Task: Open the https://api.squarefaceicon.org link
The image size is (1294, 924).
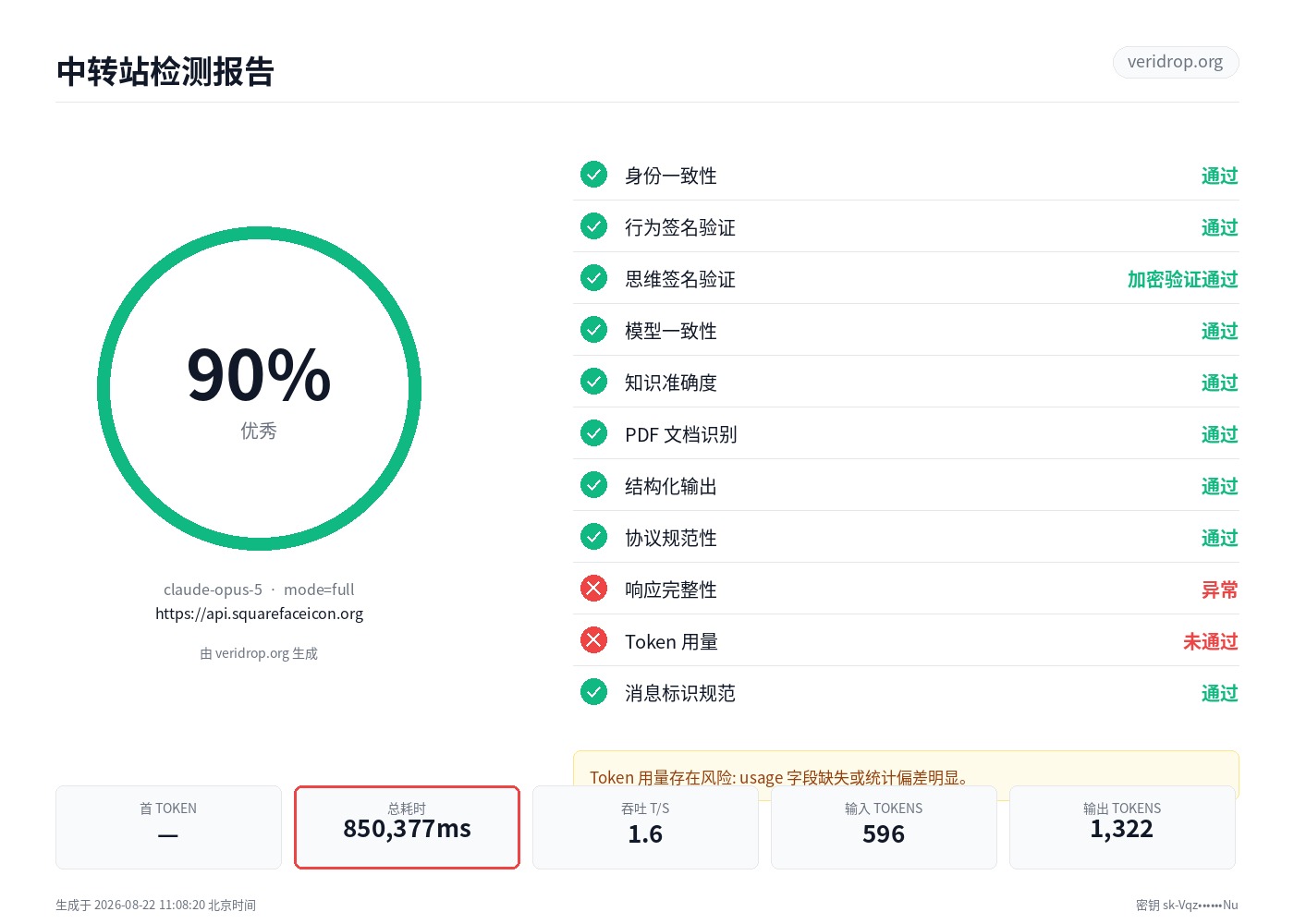Action: (259, 614)
